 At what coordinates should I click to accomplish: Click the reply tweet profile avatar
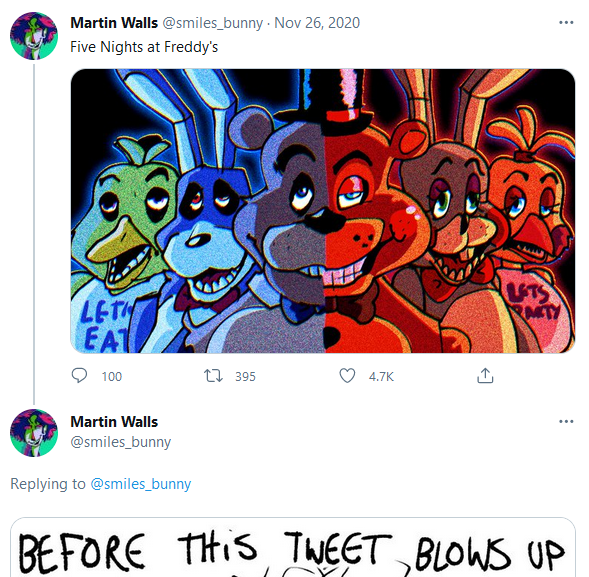(x=34, y=433)
